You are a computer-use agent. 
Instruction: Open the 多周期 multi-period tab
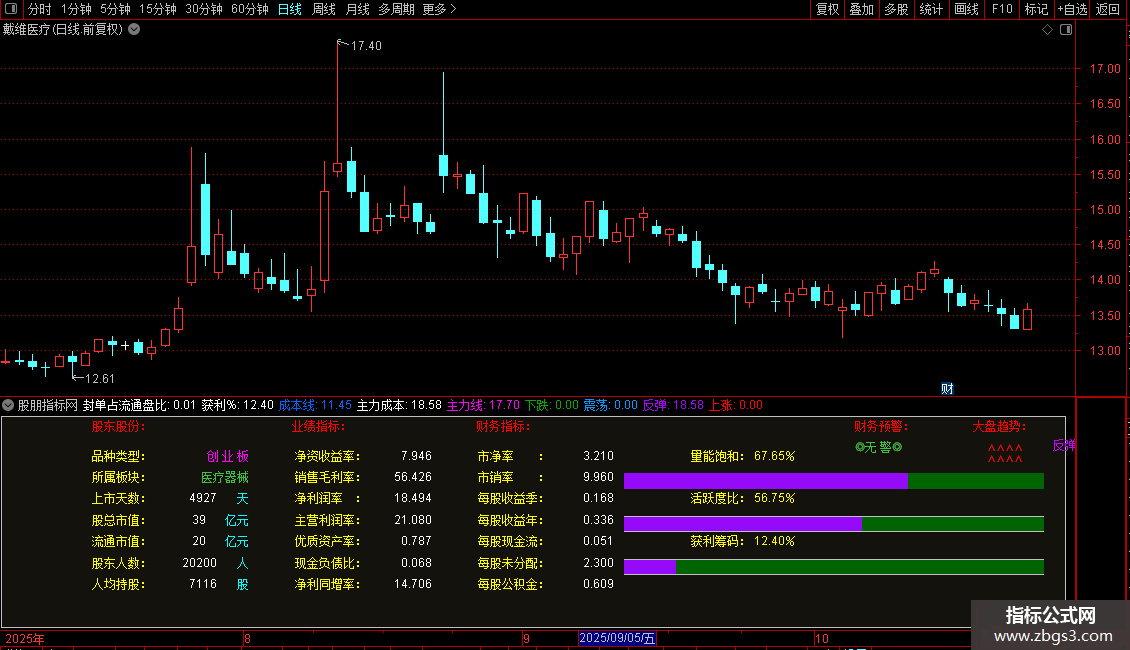point(397,10)
